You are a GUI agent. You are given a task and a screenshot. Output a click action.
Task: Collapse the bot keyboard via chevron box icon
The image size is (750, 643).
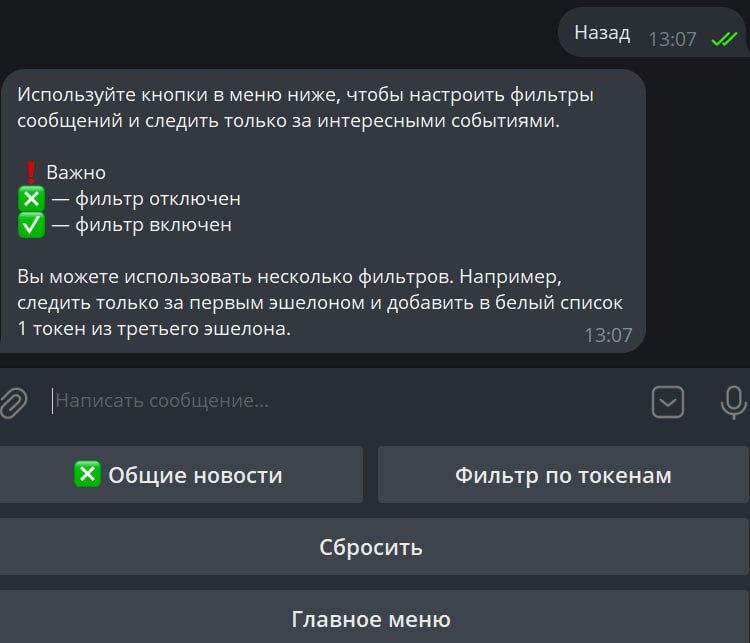coord(668,402)
